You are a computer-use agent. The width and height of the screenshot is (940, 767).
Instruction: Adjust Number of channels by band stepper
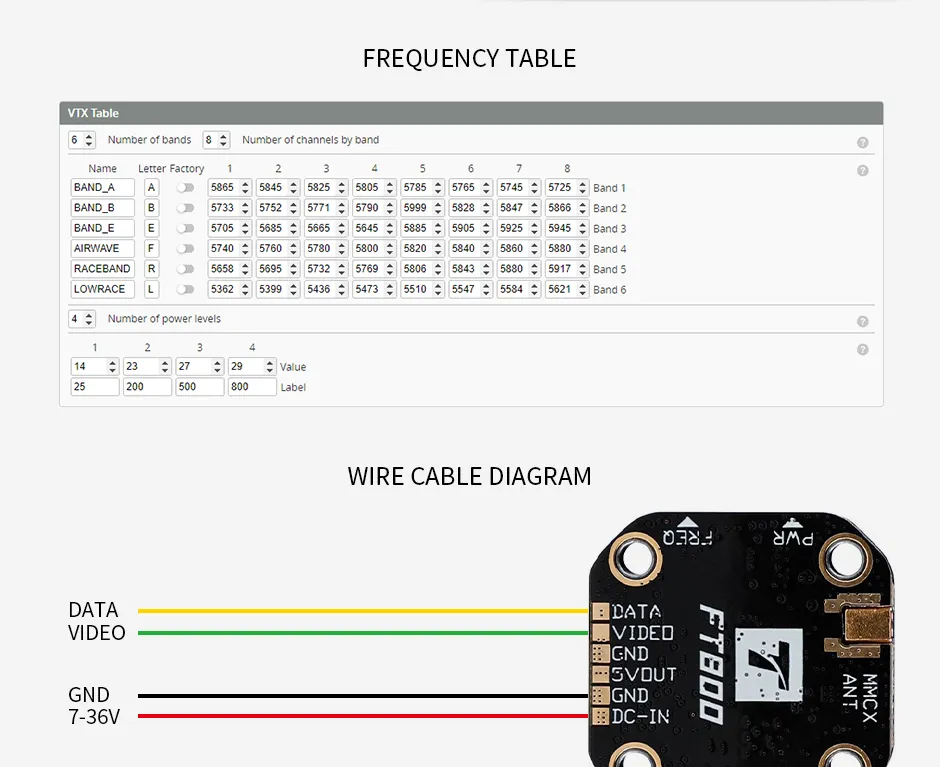[223, 140]
